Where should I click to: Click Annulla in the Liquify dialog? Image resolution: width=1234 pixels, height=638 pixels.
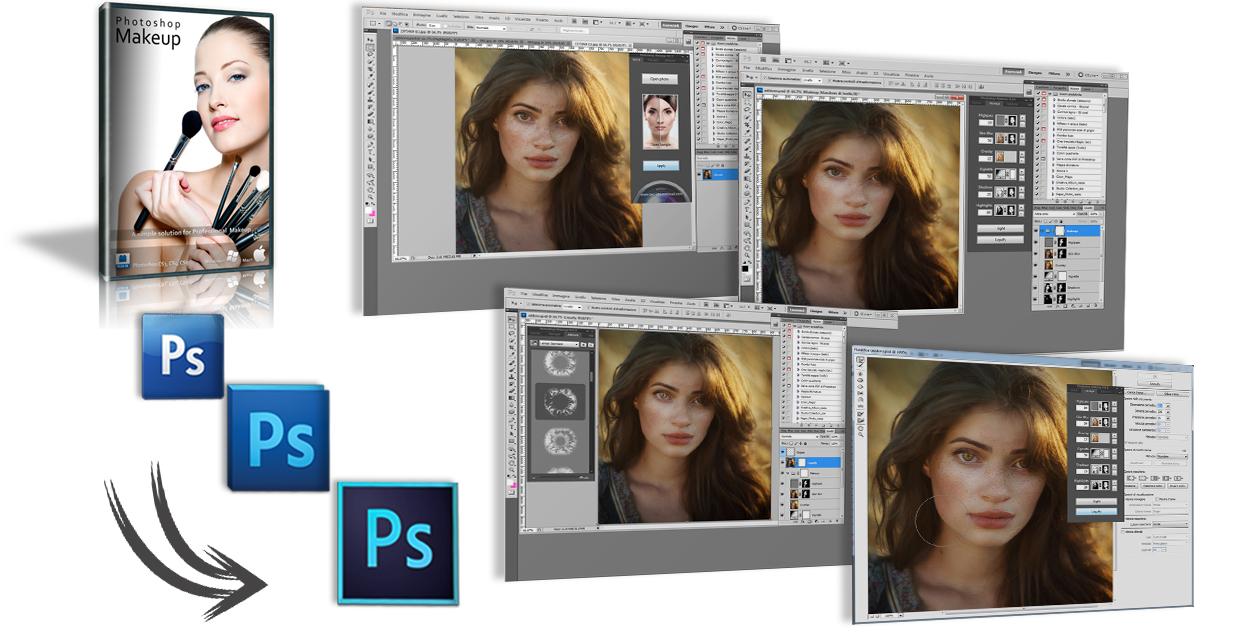click(1154, 384)
